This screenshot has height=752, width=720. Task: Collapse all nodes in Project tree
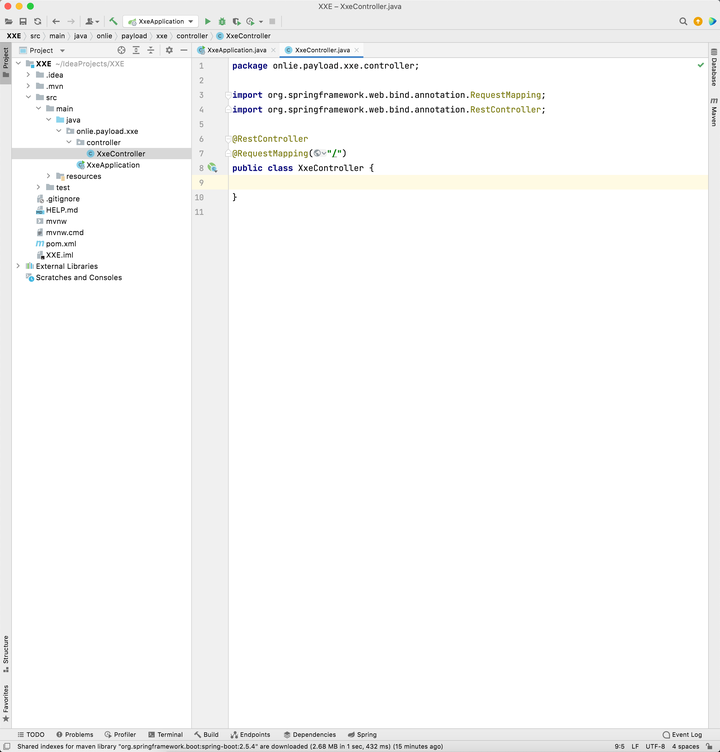coord(151,50)
